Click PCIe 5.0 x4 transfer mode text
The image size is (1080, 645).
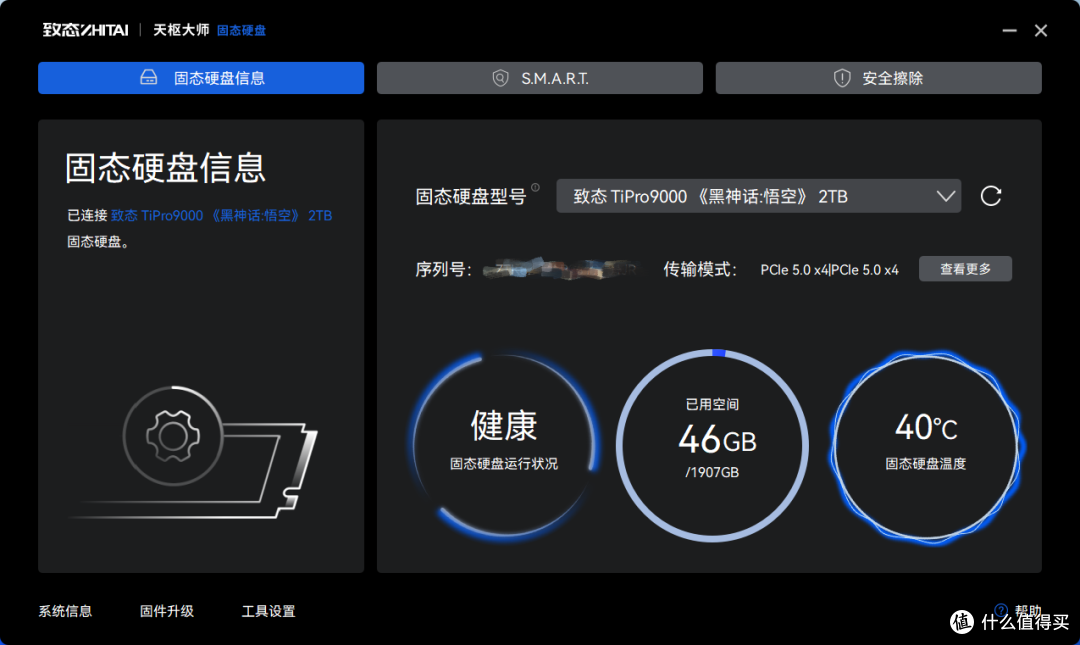pyautogui.click(x=829, y=270)
